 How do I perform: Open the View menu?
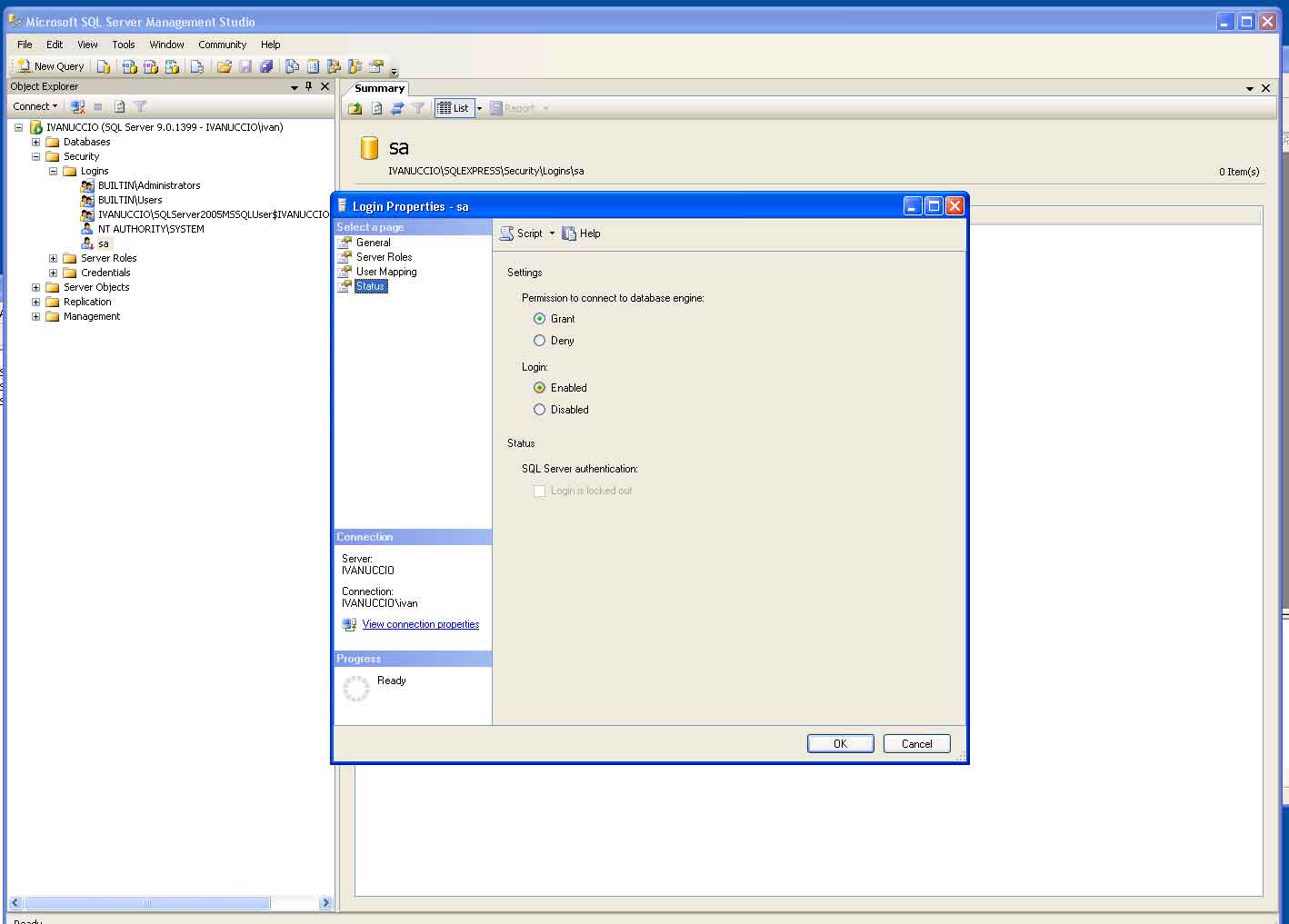87,45
